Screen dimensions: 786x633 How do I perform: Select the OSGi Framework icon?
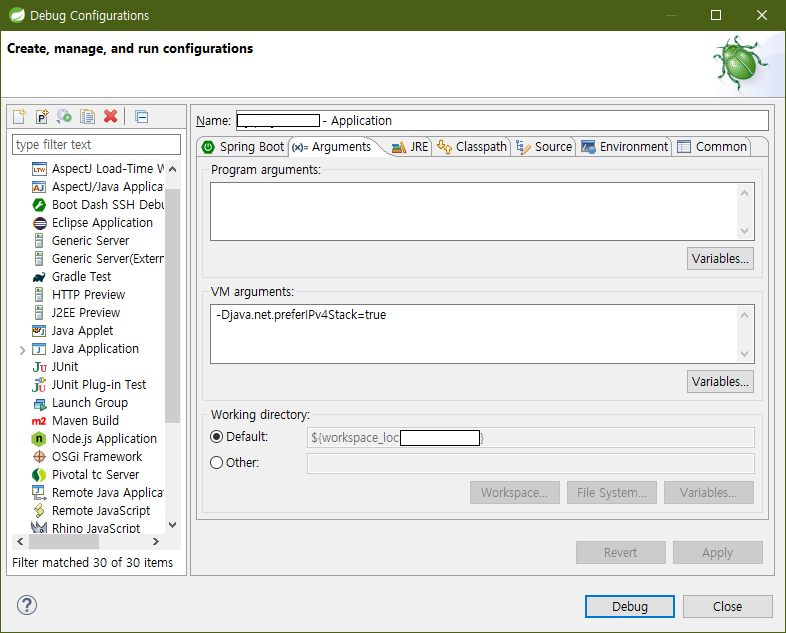(x=39, y=457)
